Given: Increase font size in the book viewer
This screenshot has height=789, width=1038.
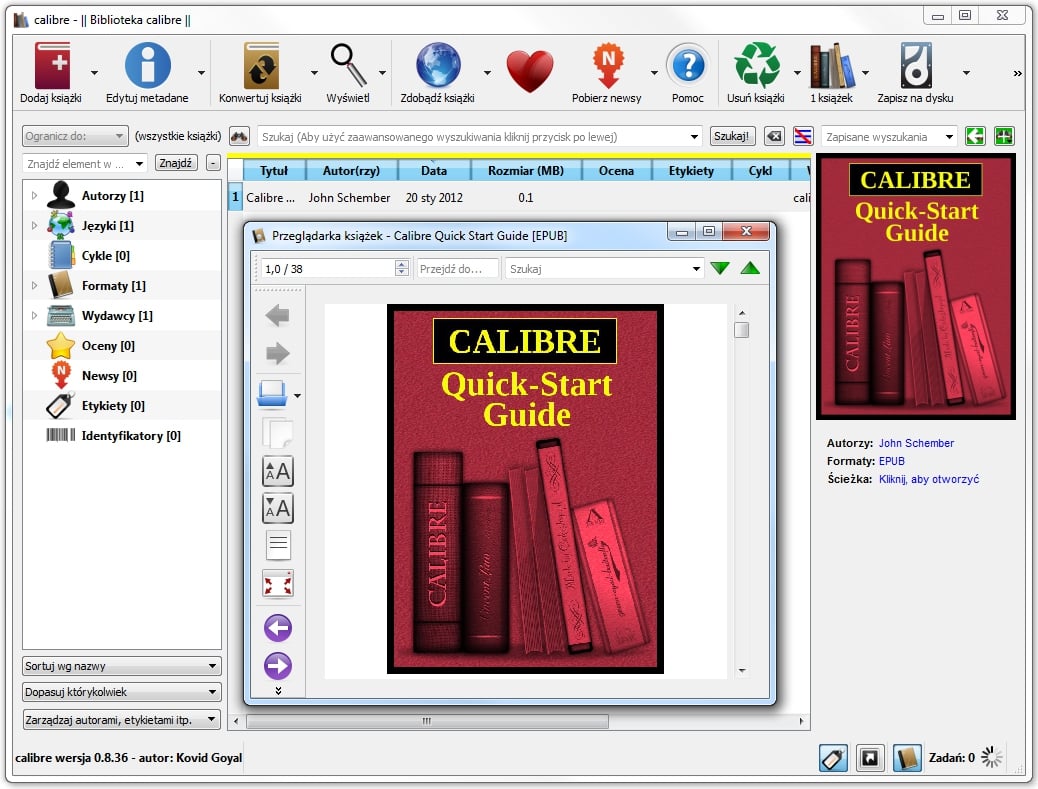Looking at the screenshot, I should (278, 471).
